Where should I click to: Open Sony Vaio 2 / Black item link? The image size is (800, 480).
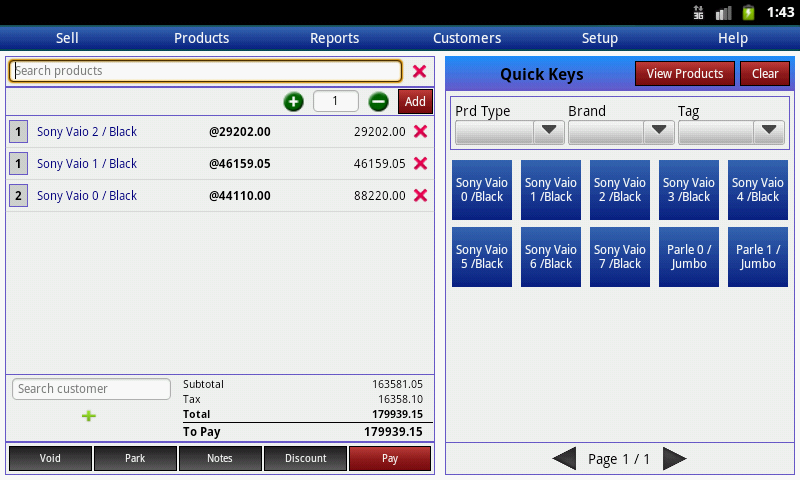(x=87, y=132)
